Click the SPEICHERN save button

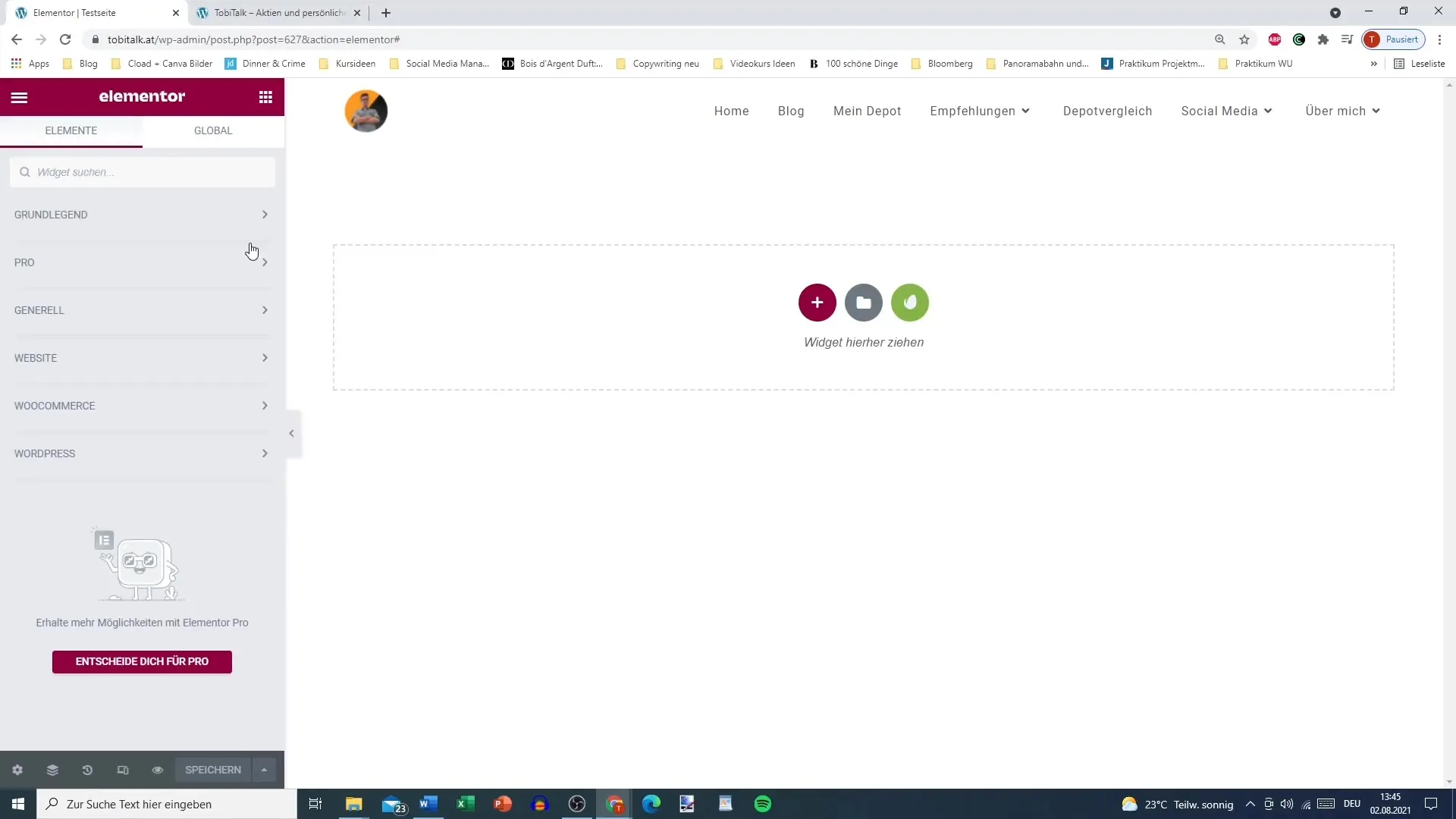pos(213,770)
